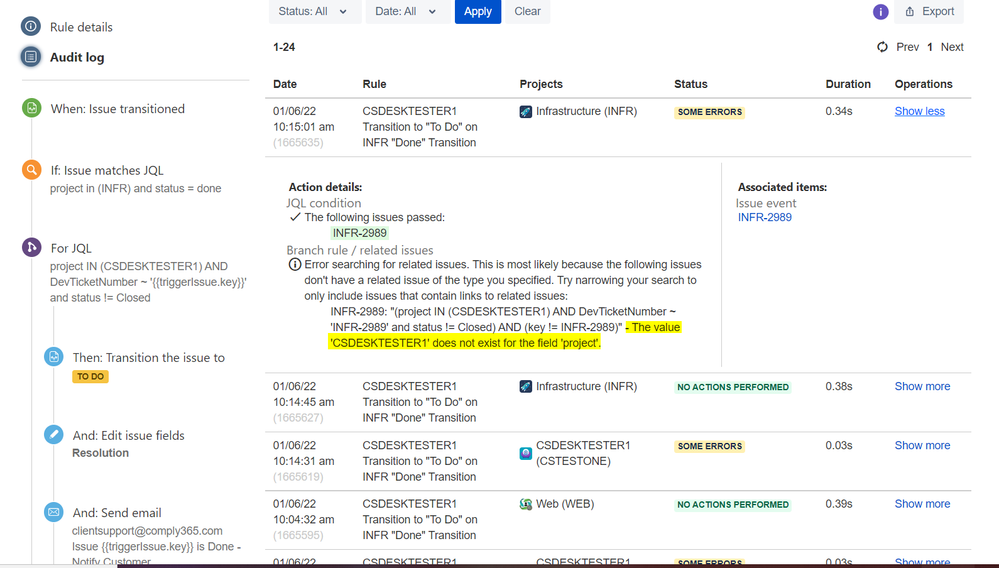The width and height of the screenshot is (999, 568).
Task: Click the Send email envelope icon
Action: [x=54, y=512]
